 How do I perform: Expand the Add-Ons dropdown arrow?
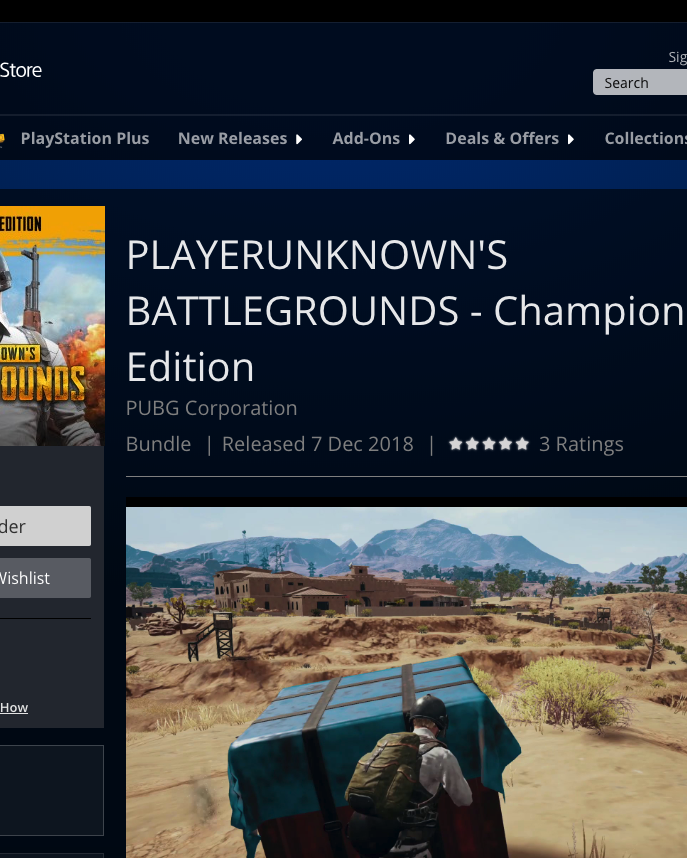coord(412,139)
